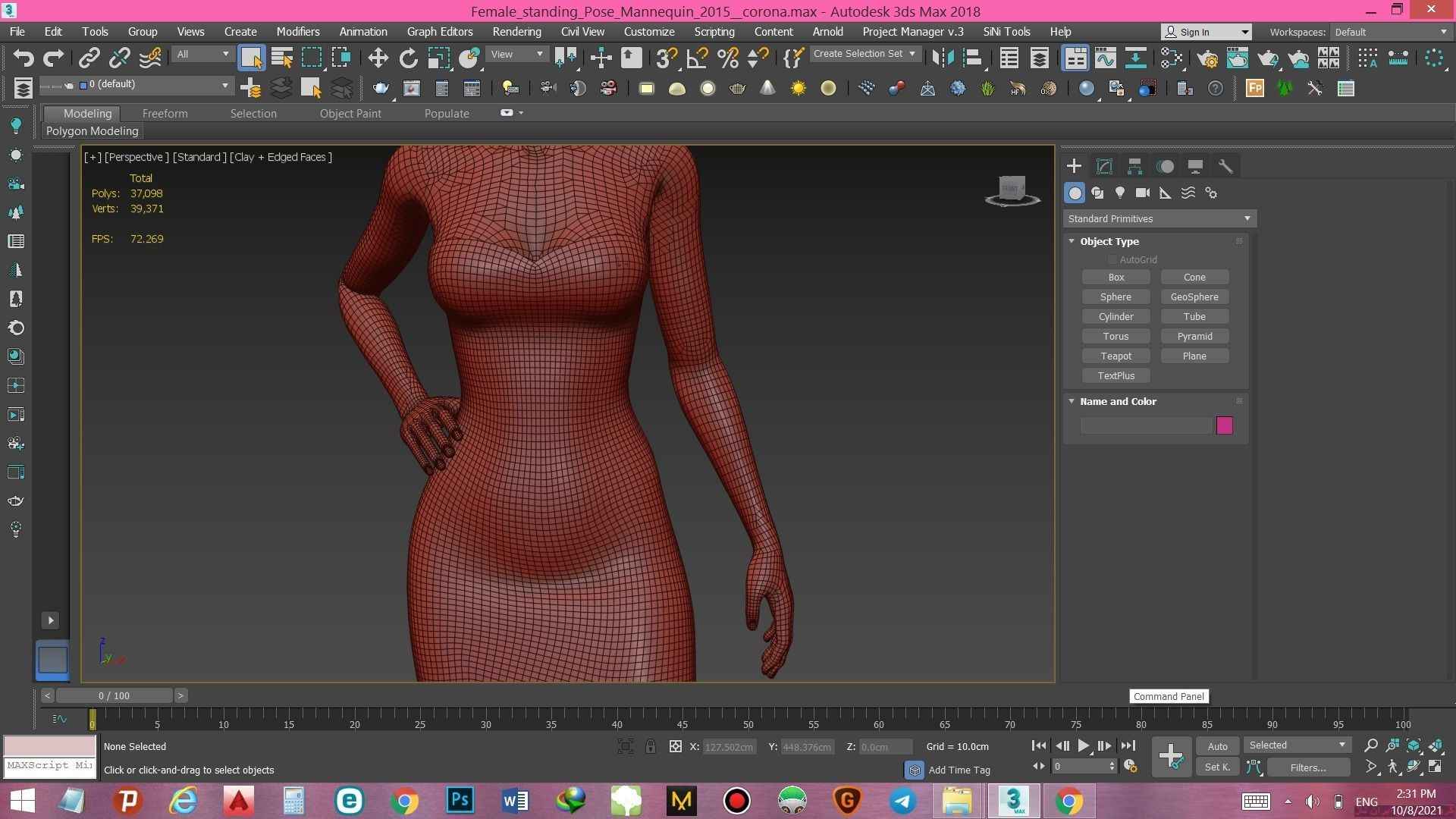Open the Workspaces Default dropdown
The height and width of the screenshot is (819, 1456).
click(x=1391, y=32)
